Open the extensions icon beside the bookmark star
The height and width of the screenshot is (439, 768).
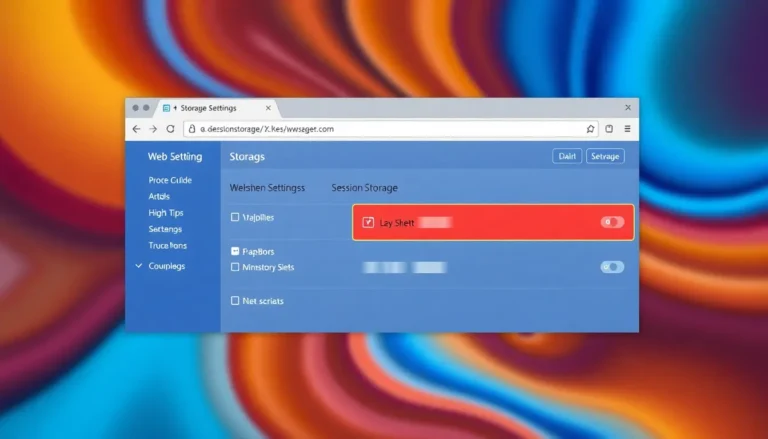(x=609, y=129)
